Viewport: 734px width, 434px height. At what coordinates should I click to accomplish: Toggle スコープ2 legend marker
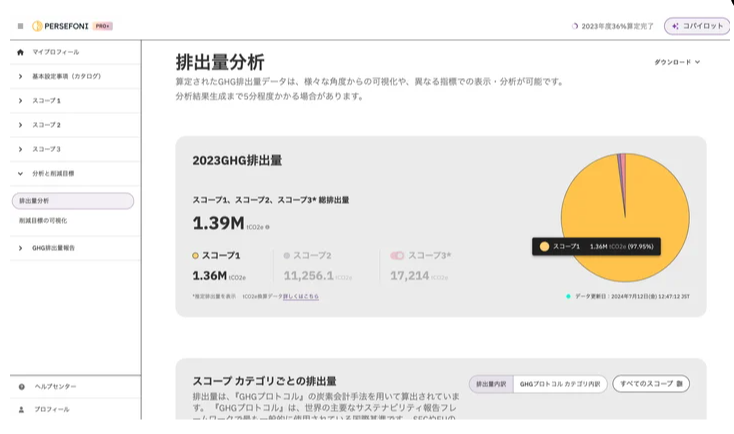point(287,256)
